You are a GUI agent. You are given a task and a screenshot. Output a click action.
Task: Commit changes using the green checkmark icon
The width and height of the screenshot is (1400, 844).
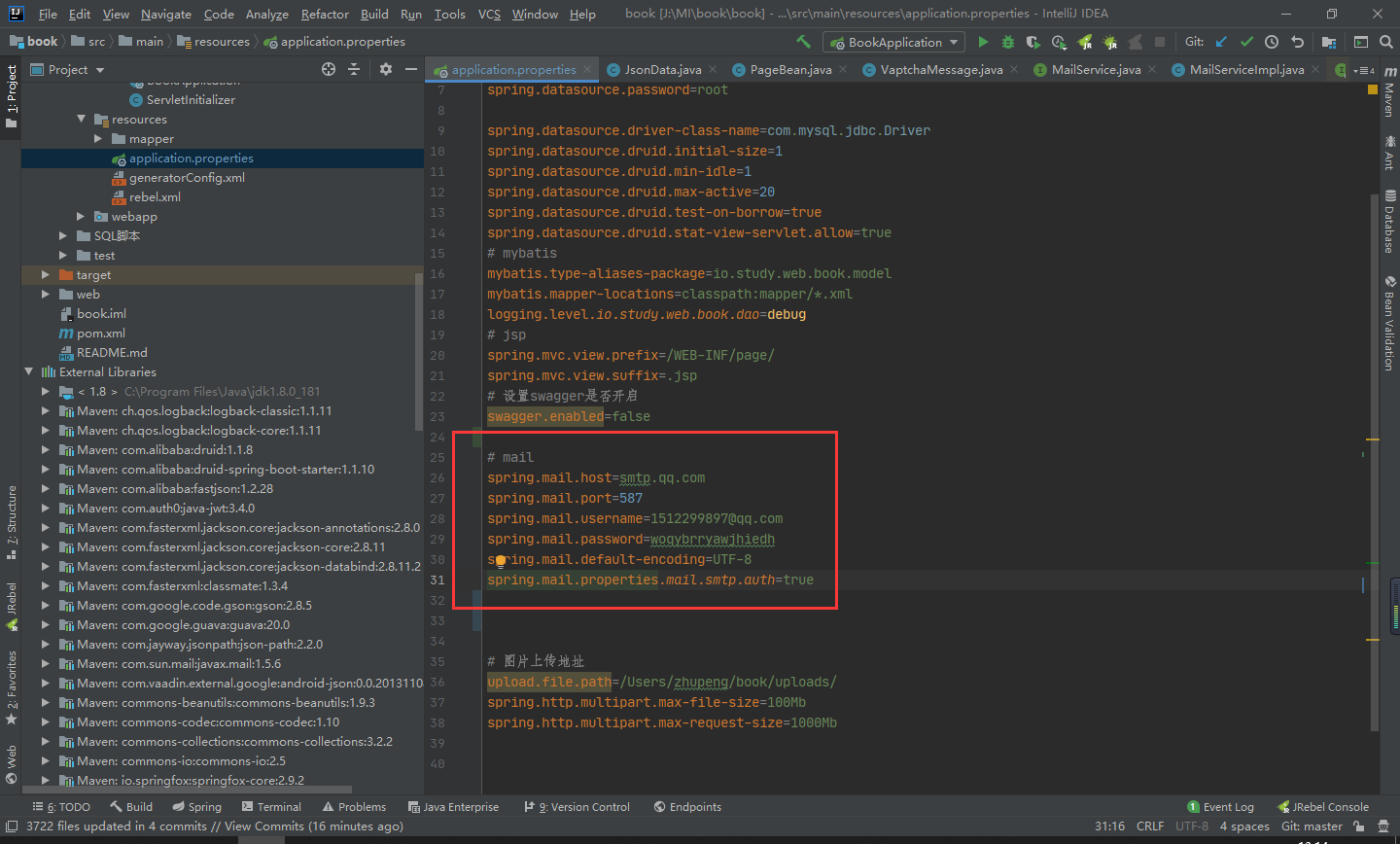tap(1246, 42)
